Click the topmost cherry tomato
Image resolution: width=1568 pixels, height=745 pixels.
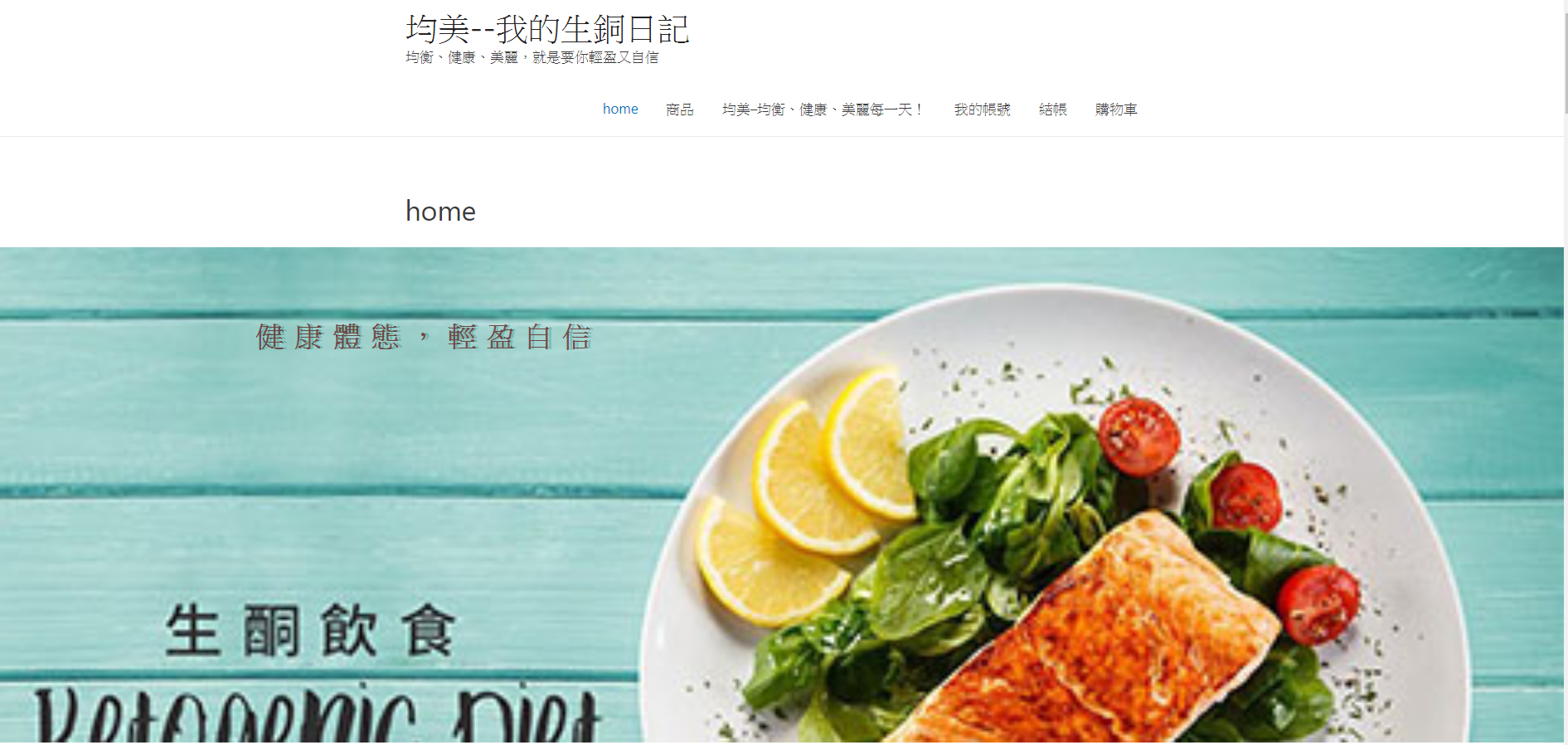pyautogui.click(x=1138, y=436)
